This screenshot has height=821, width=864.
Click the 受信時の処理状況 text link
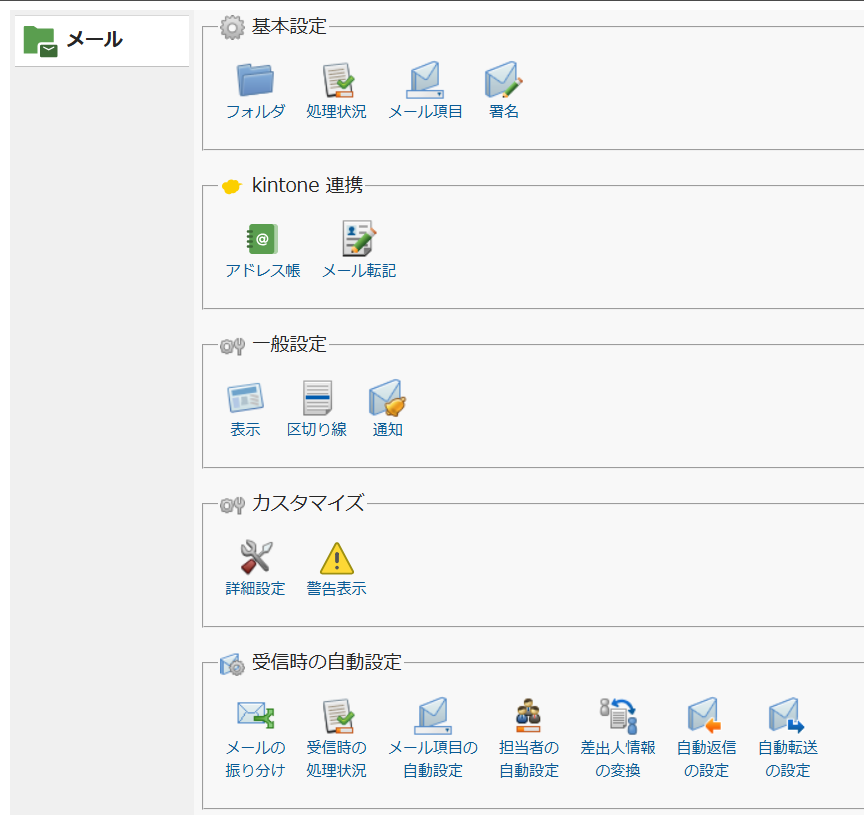pyautogui.click(x=337, y=759)
